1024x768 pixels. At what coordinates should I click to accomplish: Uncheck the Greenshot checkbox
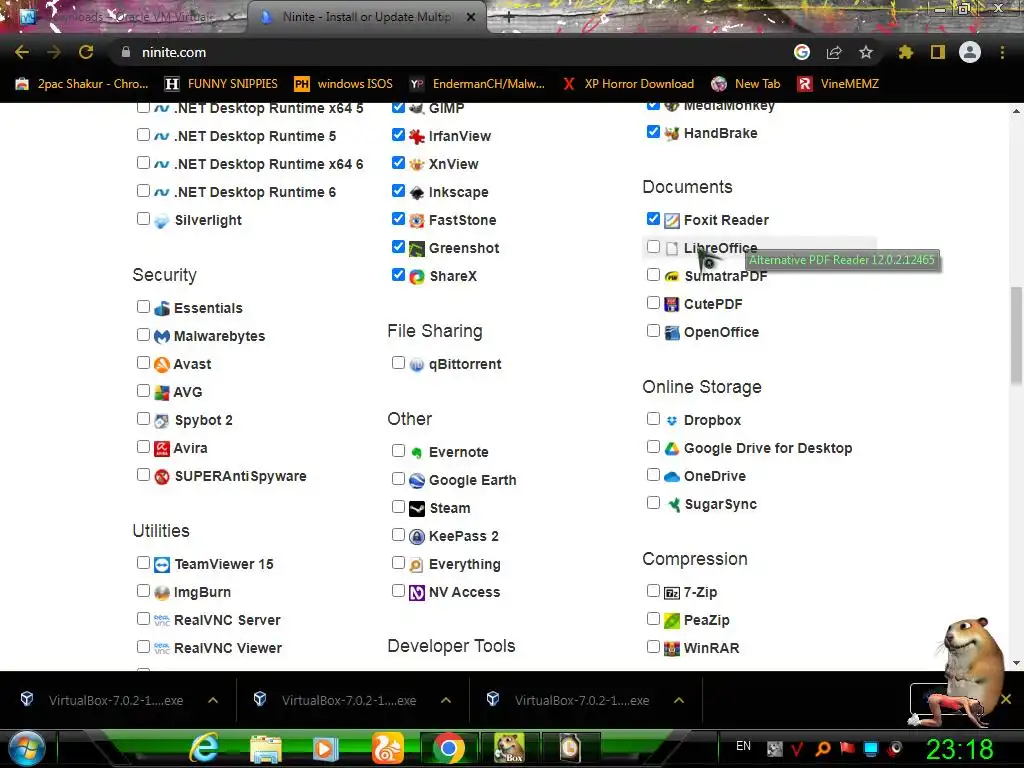coord(398,246)
